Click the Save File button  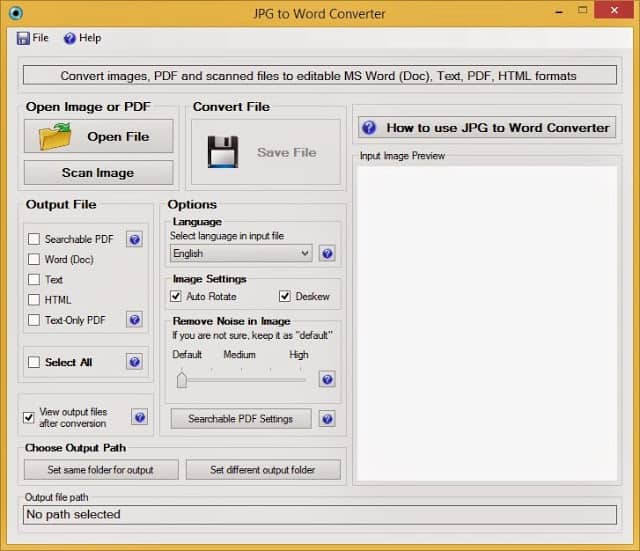[x=266, y=152]
